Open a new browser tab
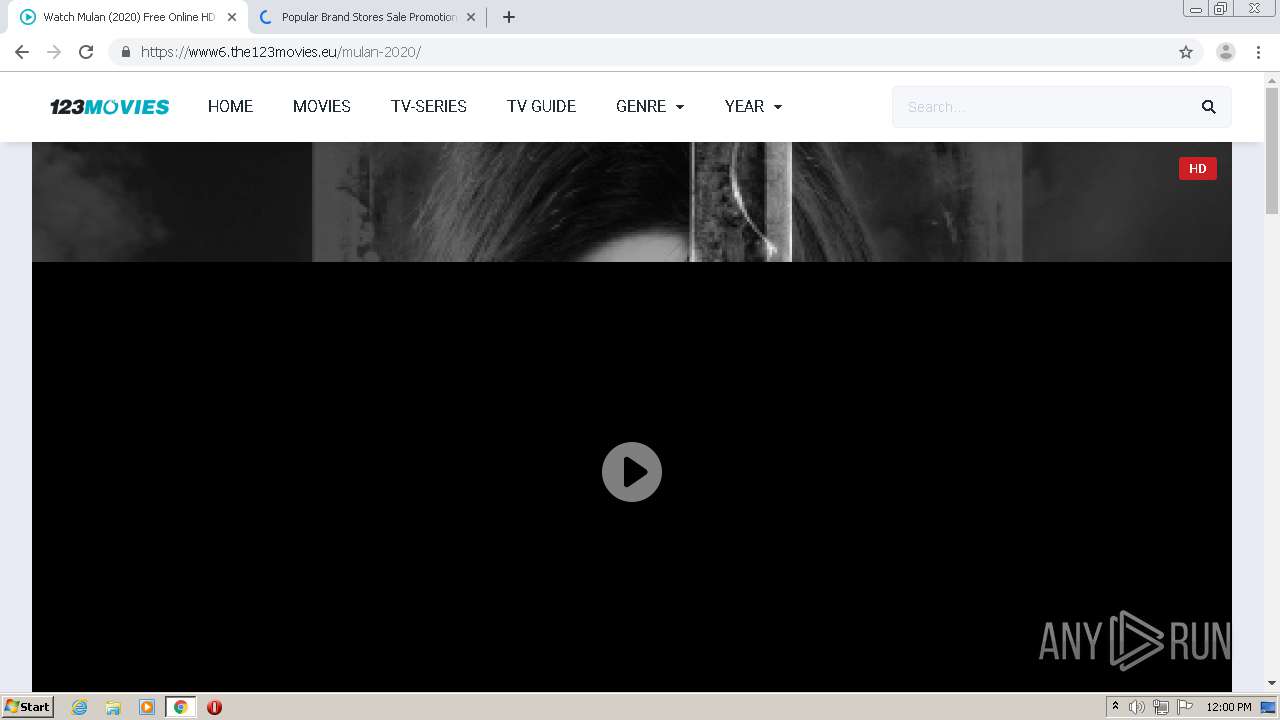 tap(509, 17)
